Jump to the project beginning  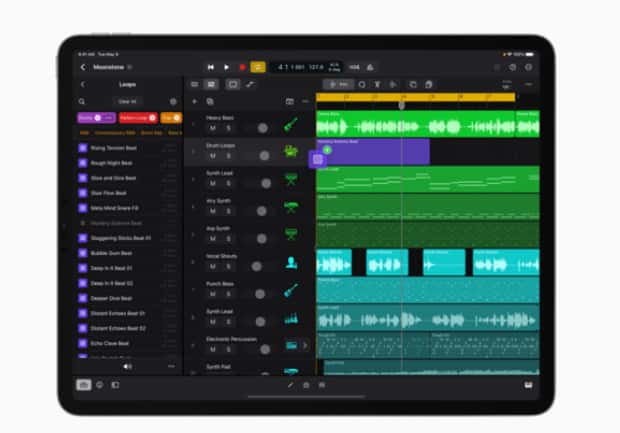point(211,67)
